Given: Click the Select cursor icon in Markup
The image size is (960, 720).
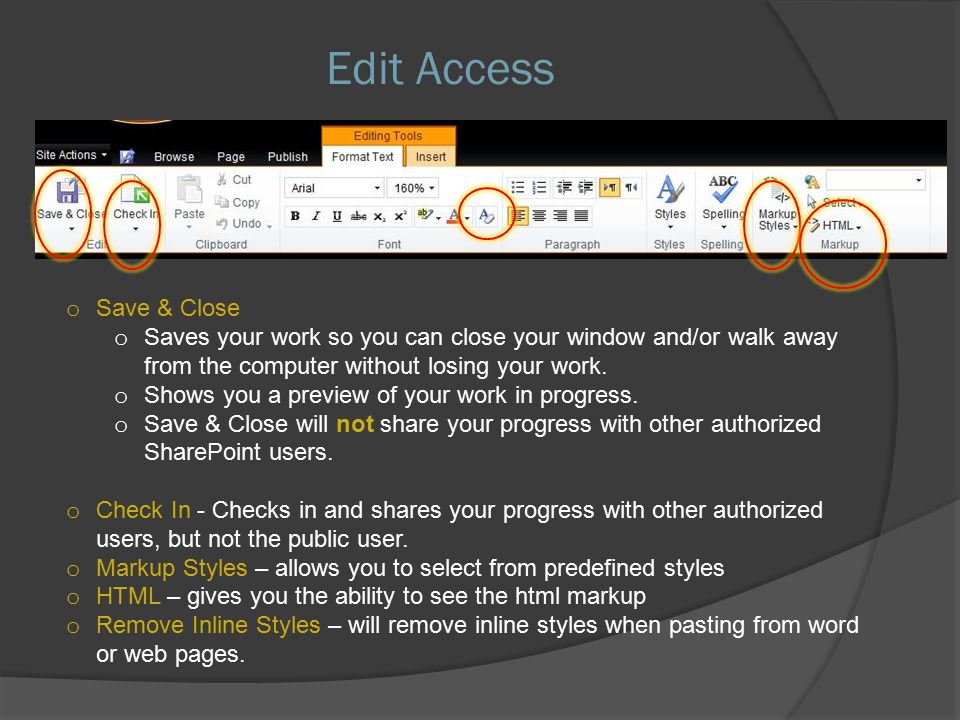Looking at the screenshot, I should (x=812, y=202).
